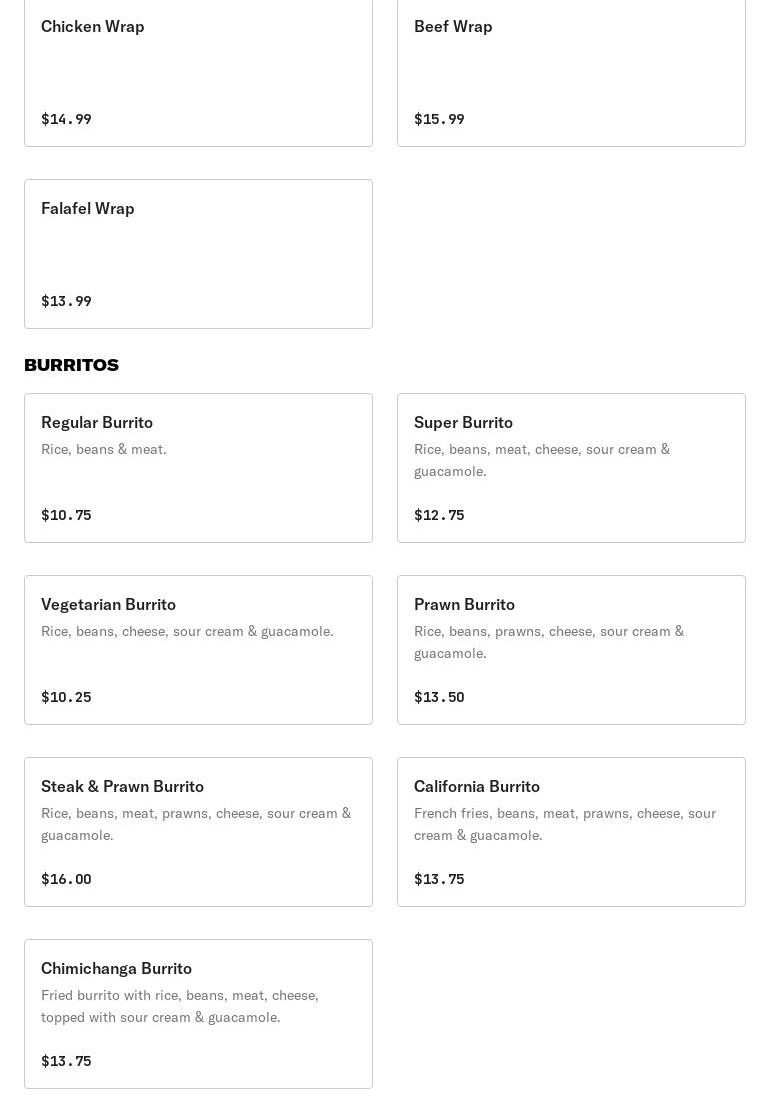Click the $16.00 Steak & Prawn price
The image size is (770, 1107).
66,879
